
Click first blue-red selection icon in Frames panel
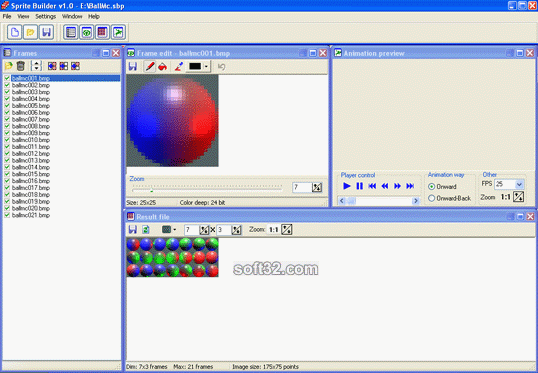52,66
